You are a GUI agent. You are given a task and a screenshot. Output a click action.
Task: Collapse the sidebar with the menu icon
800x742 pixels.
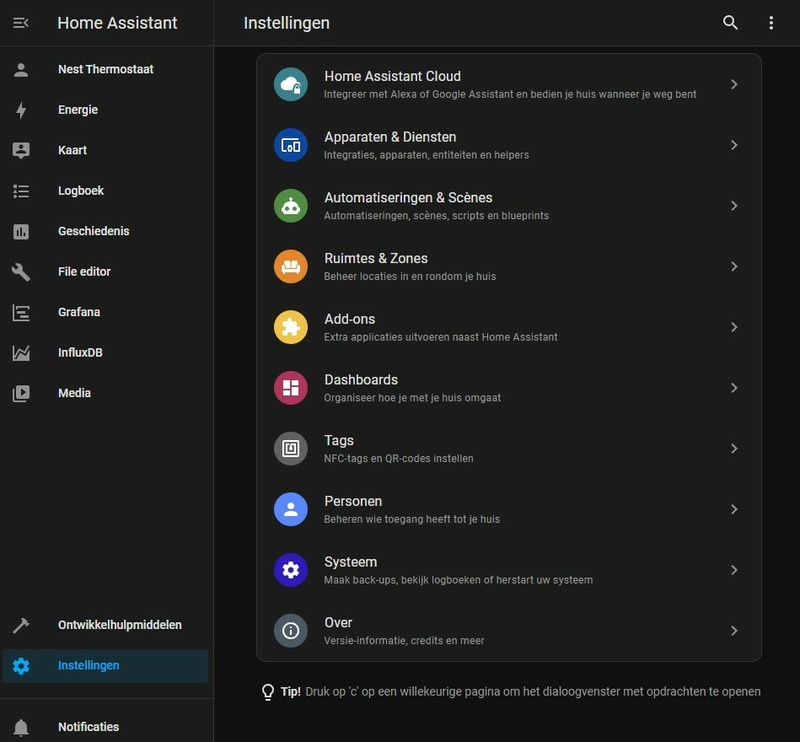pyautogui.click(x=21, y=23)
